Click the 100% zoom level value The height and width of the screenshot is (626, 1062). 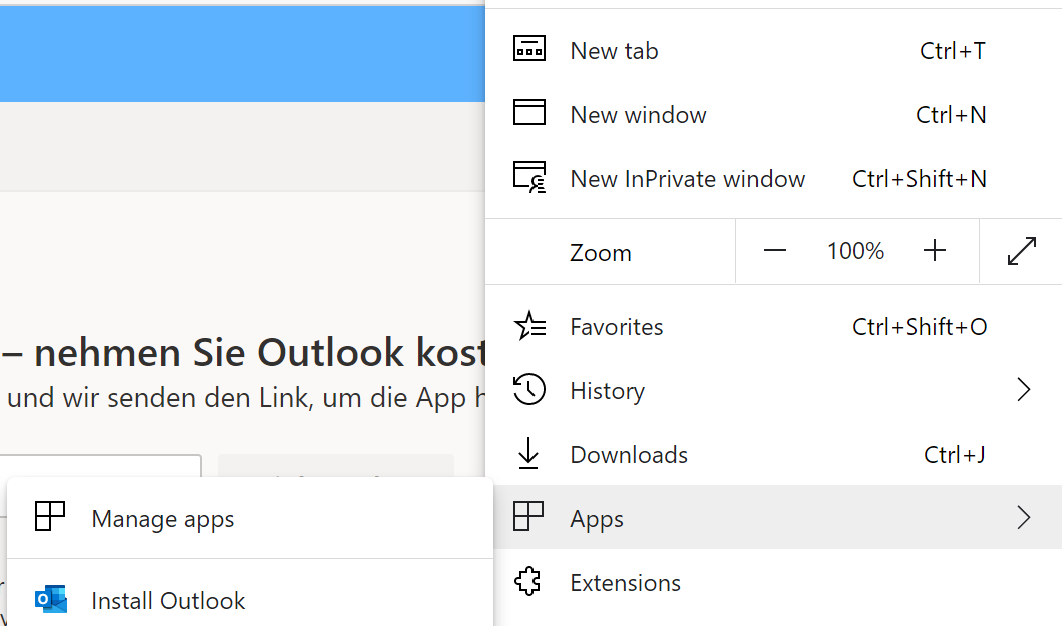click(855, 251)
